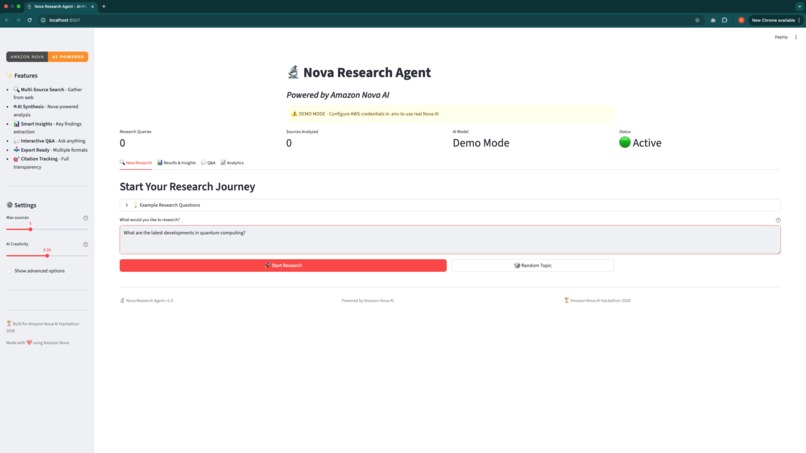
Task: Open the browser extensions icon
Action: (x=724, y=20)
